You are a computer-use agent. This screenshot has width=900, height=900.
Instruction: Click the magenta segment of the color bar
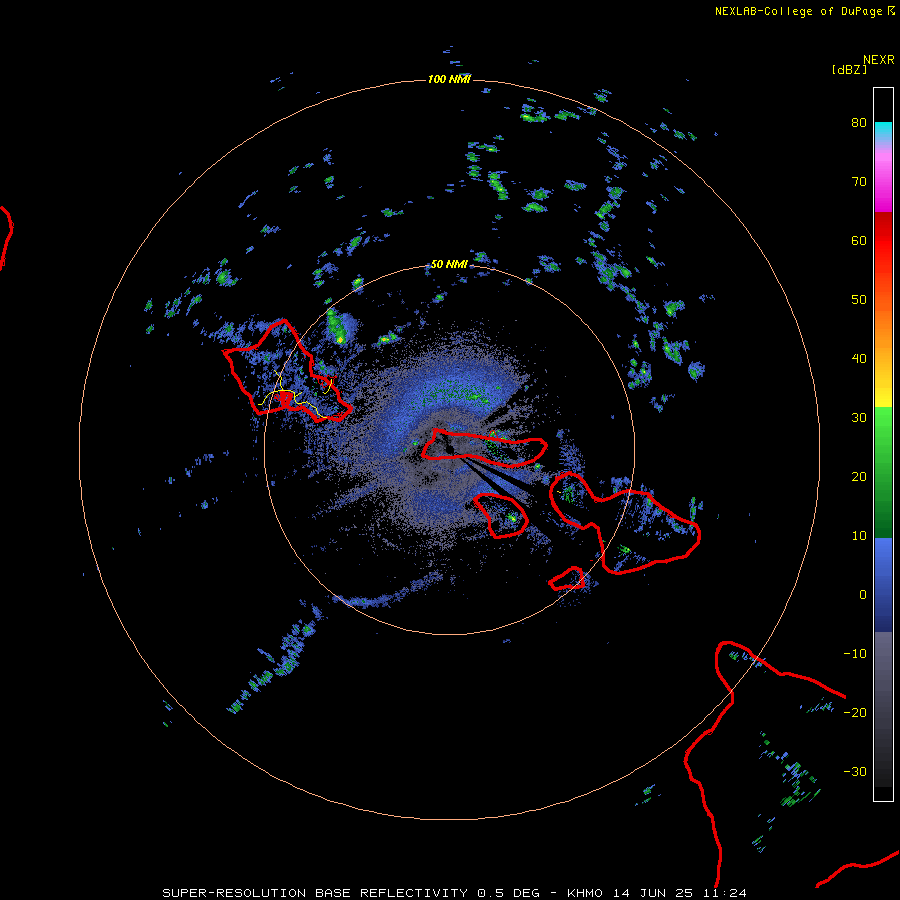tap(883, 198)
